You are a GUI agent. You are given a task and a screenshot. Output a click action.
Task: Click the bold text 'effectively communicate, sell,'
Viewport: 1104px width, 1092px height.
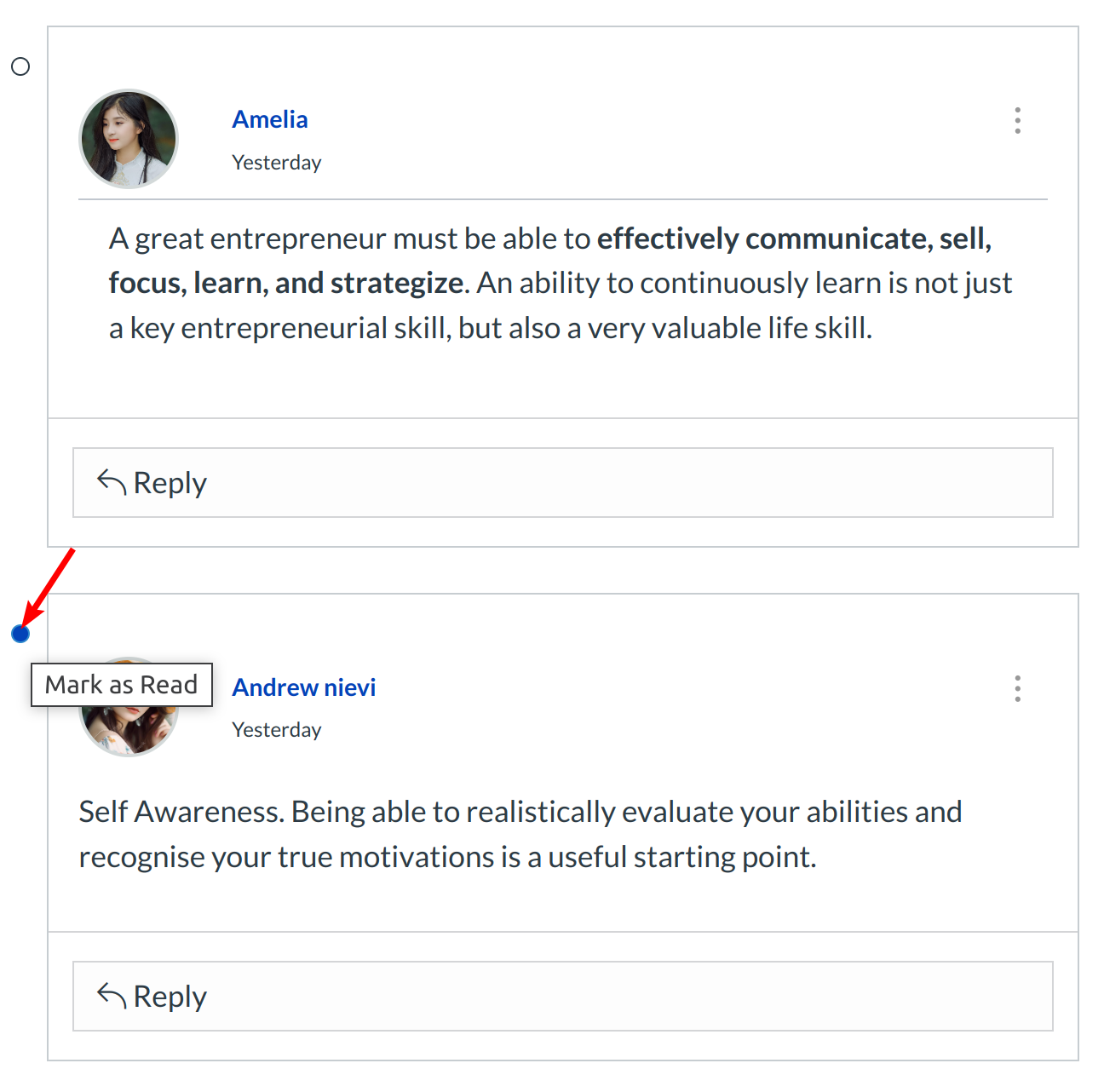pyautogui.click(x=794, y=239)
